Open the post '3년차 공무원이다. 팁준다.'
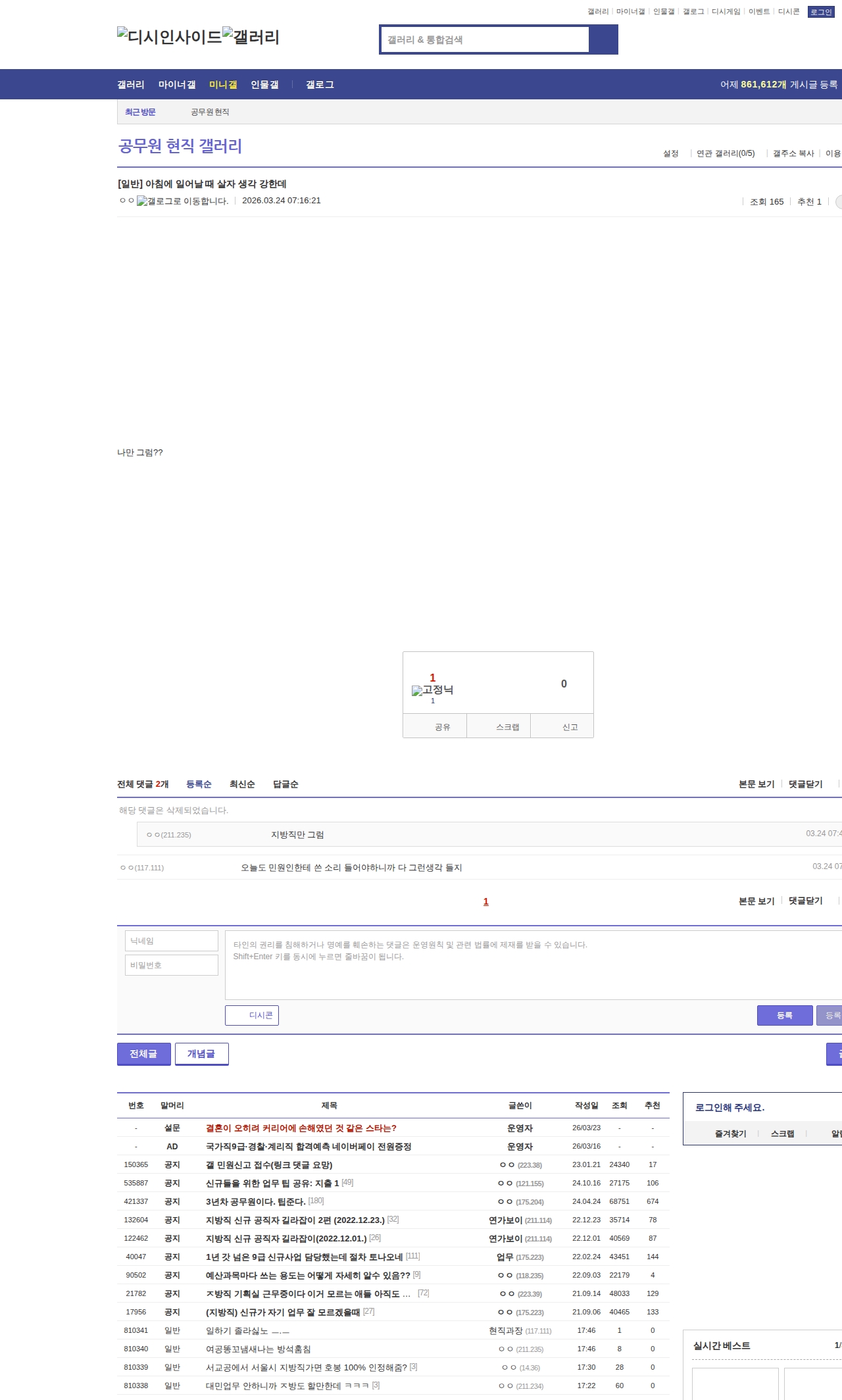Screen dimensions: 842x1400 pyautogui.click(x=255, y=1201)
